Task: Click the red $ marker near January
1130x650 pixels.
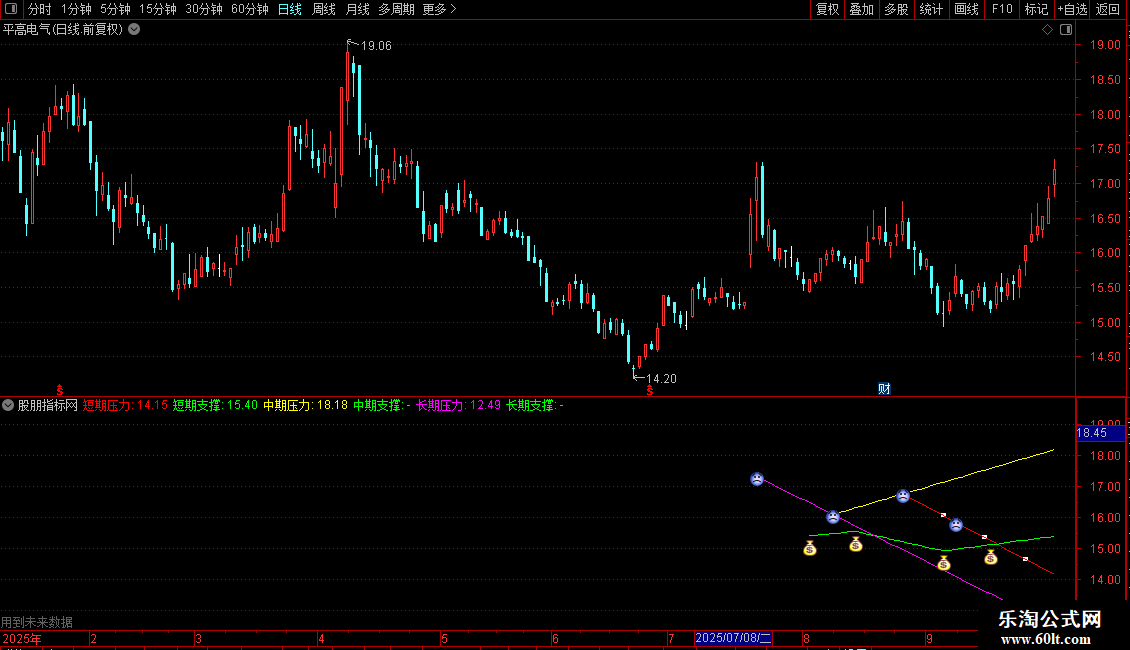Action: click(x=60, y=390)
